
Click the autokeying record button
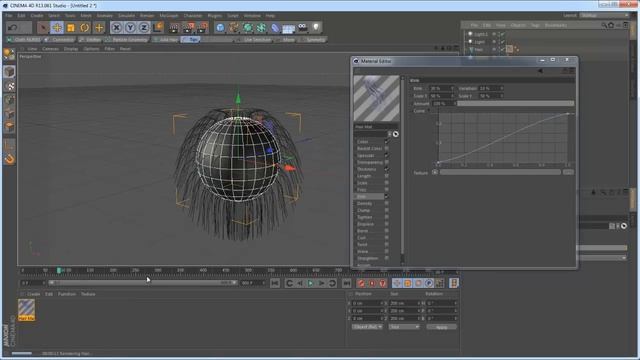pyautogui.click(x=372, y=283)
